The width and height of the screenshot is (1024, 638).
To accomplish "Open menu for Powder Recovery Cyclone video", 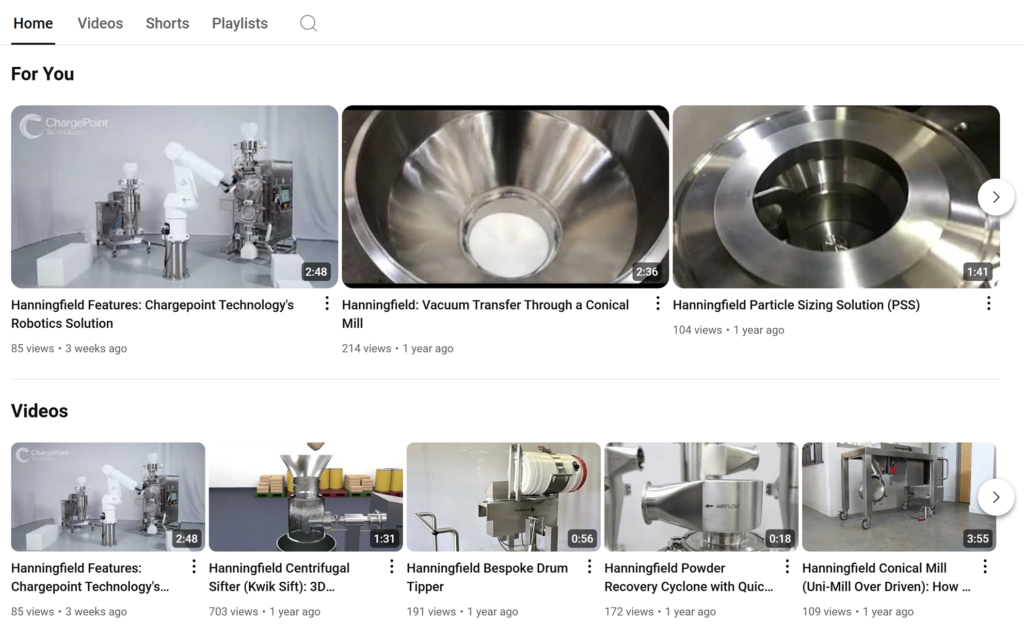I will 787,567.
